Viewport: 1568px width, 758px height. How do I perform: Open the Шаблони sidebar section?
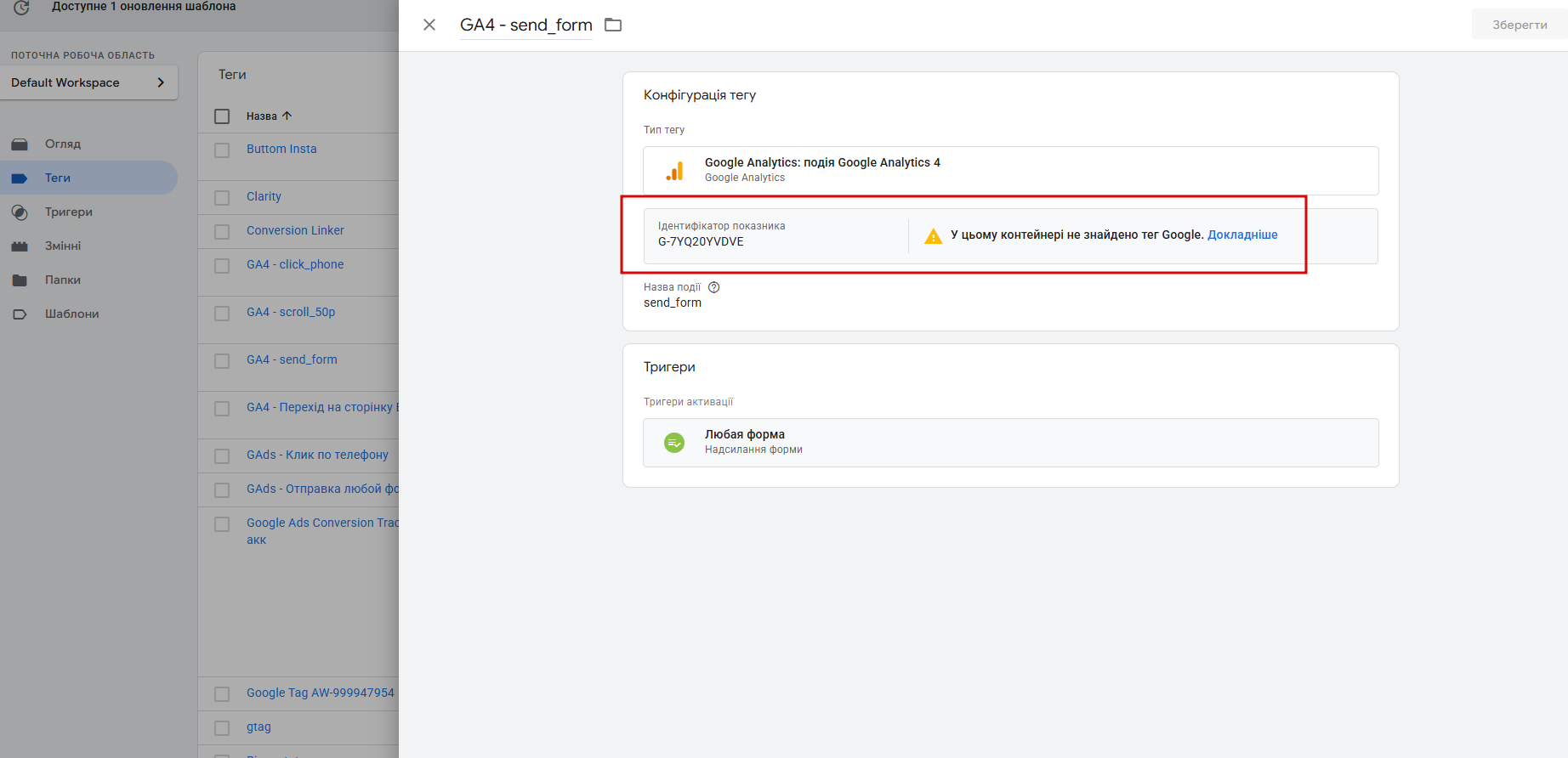pyautogui.click(x=71, y=314)
